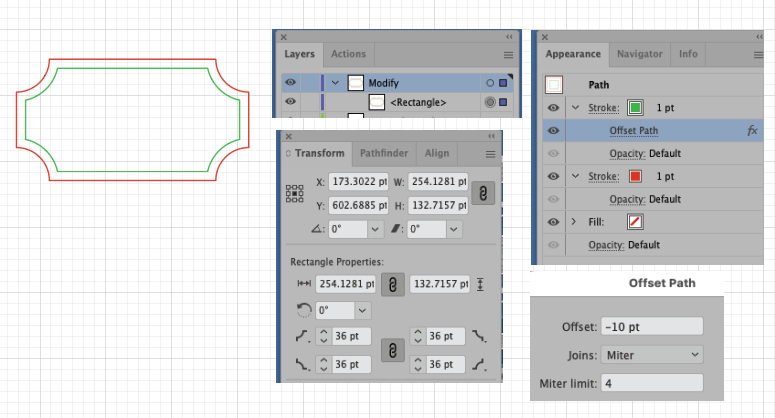Click the Modify layer thumbnail
775x418 pixels.
(356, 83)
